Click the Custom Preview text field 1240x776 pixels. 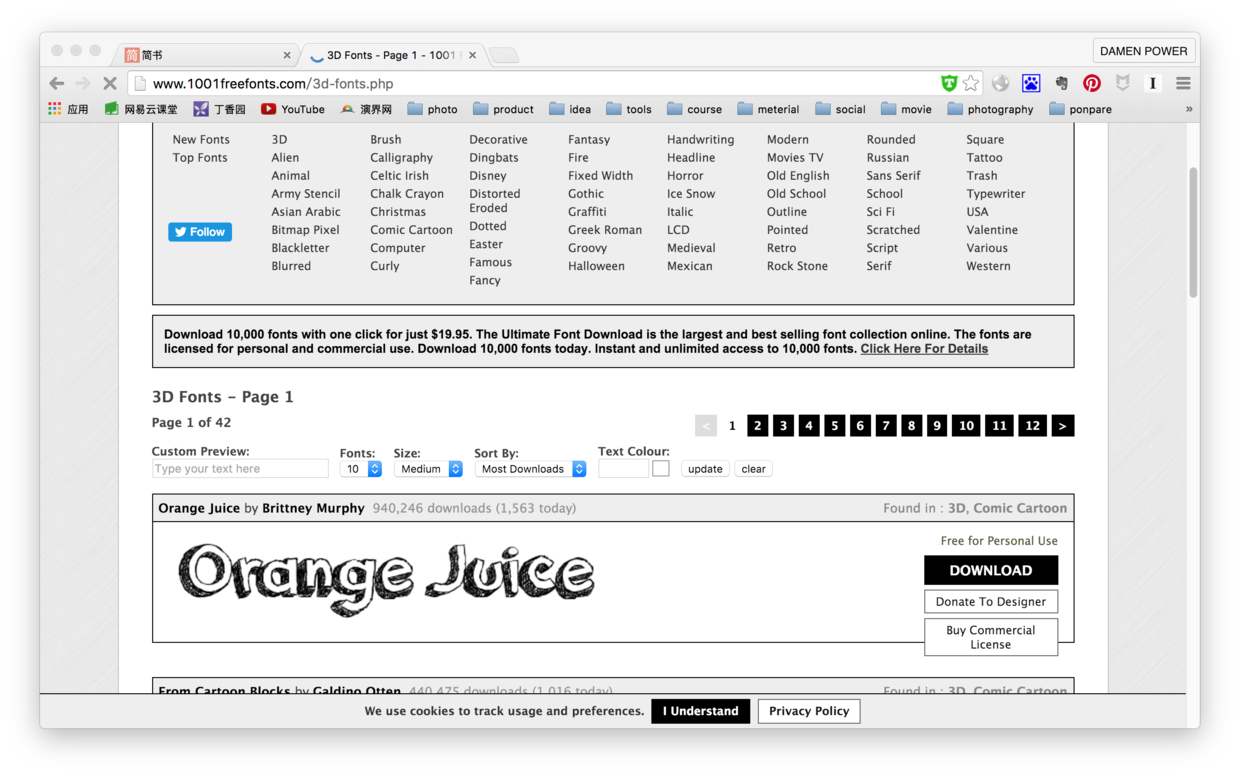pos(240,468)
